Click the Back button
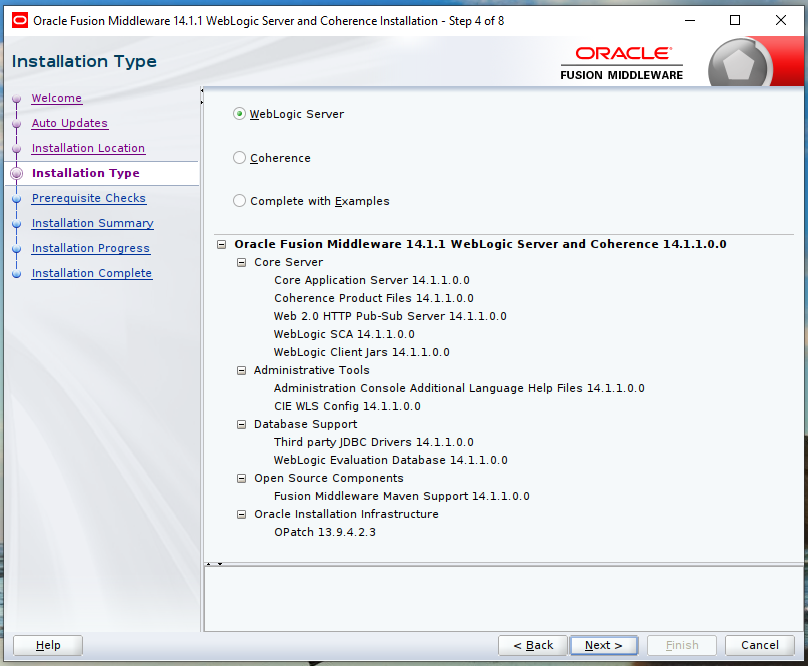The image size is (808, 666). point(533,645)
